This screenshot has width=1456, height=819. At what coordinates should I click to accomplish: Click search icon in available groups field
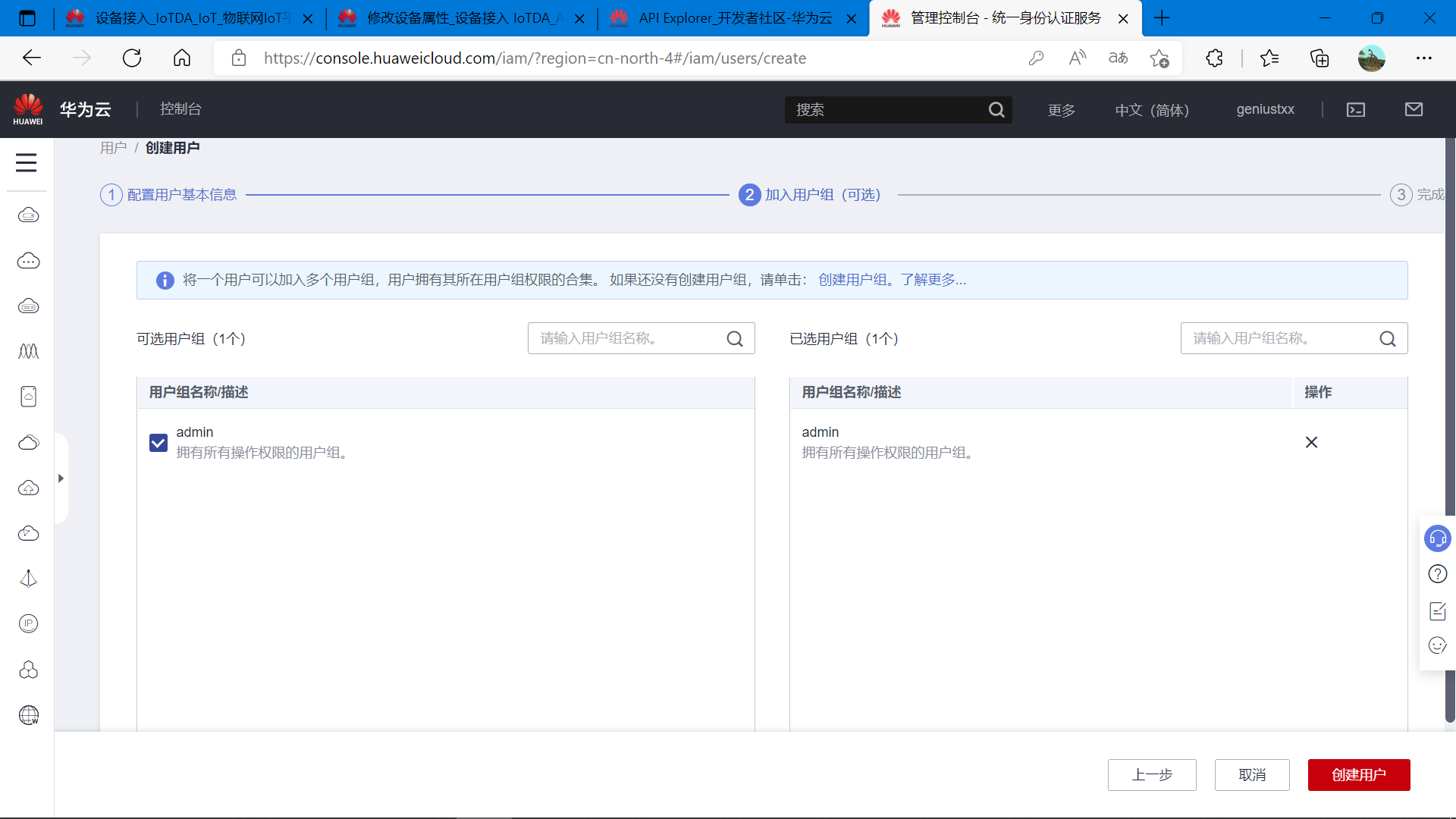[735, 338]
